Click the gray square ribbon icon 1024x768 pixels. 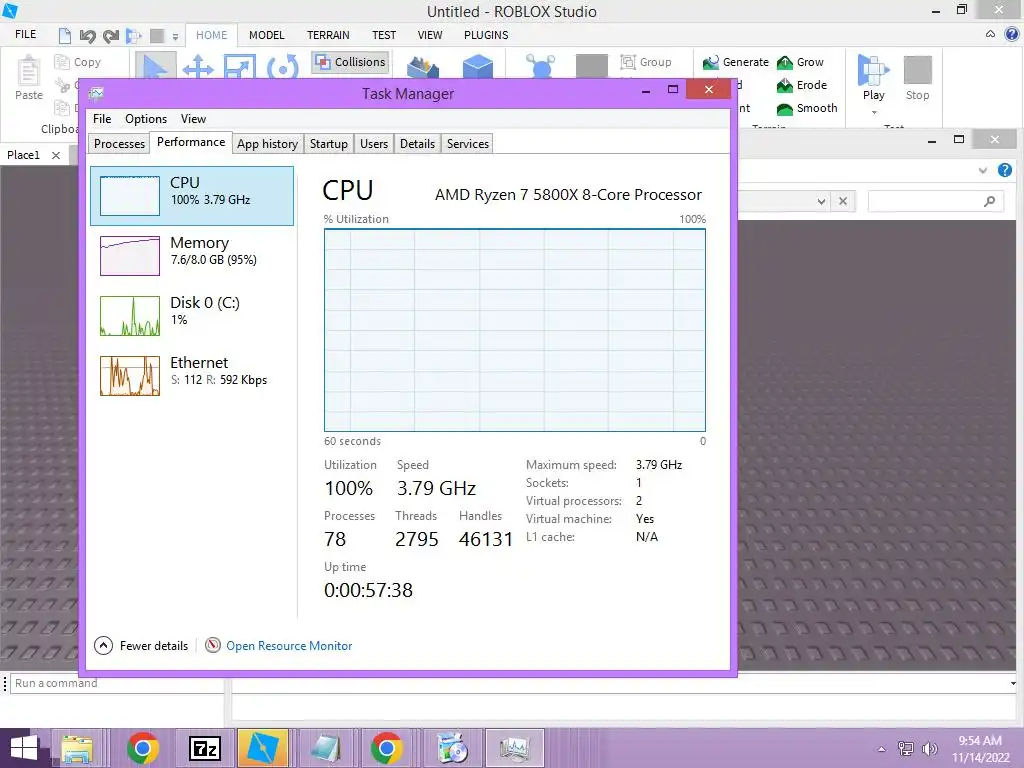click(592, 67)
